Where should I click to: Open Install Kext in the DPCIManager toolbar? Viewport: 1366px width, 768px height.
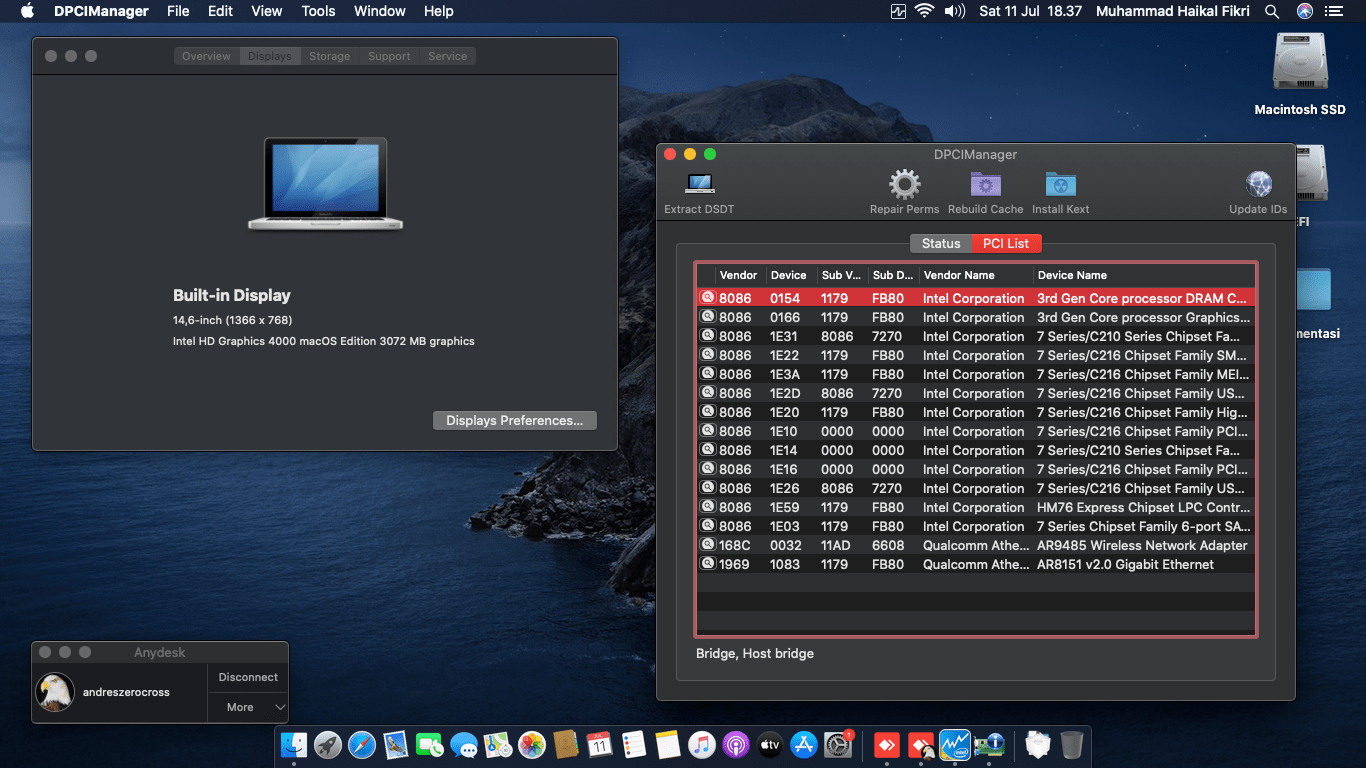[x=1060, y=185]
